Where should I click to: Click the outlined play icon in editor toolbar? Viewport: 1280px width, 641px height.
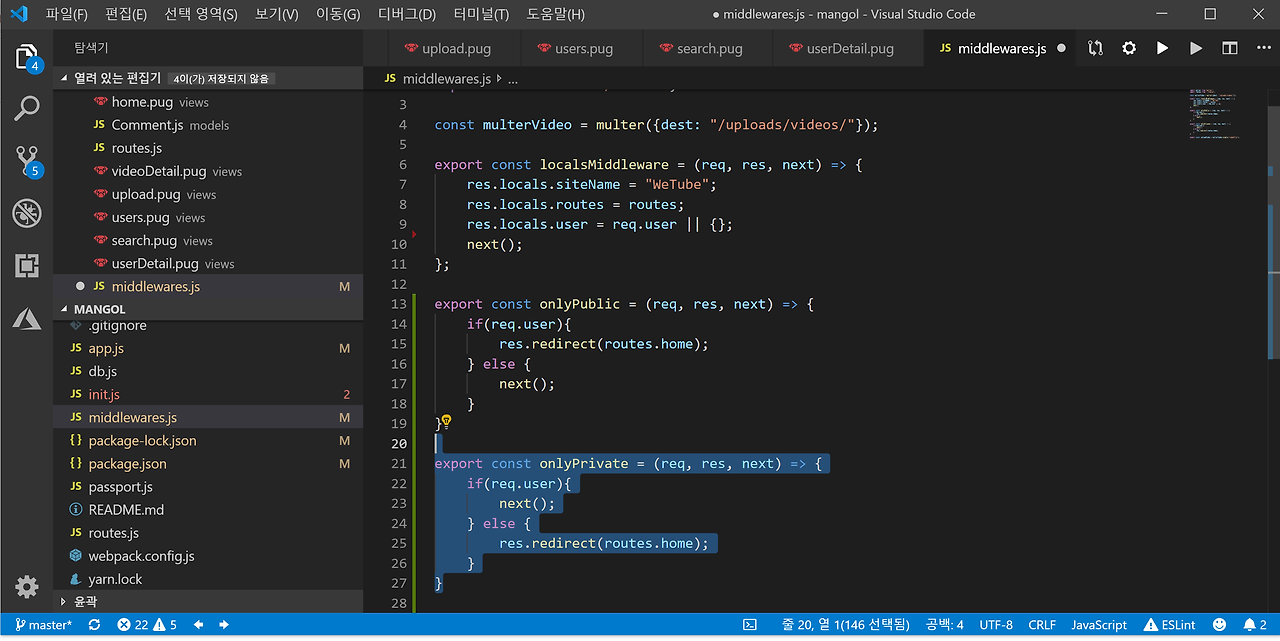(x=1196, y=48)
